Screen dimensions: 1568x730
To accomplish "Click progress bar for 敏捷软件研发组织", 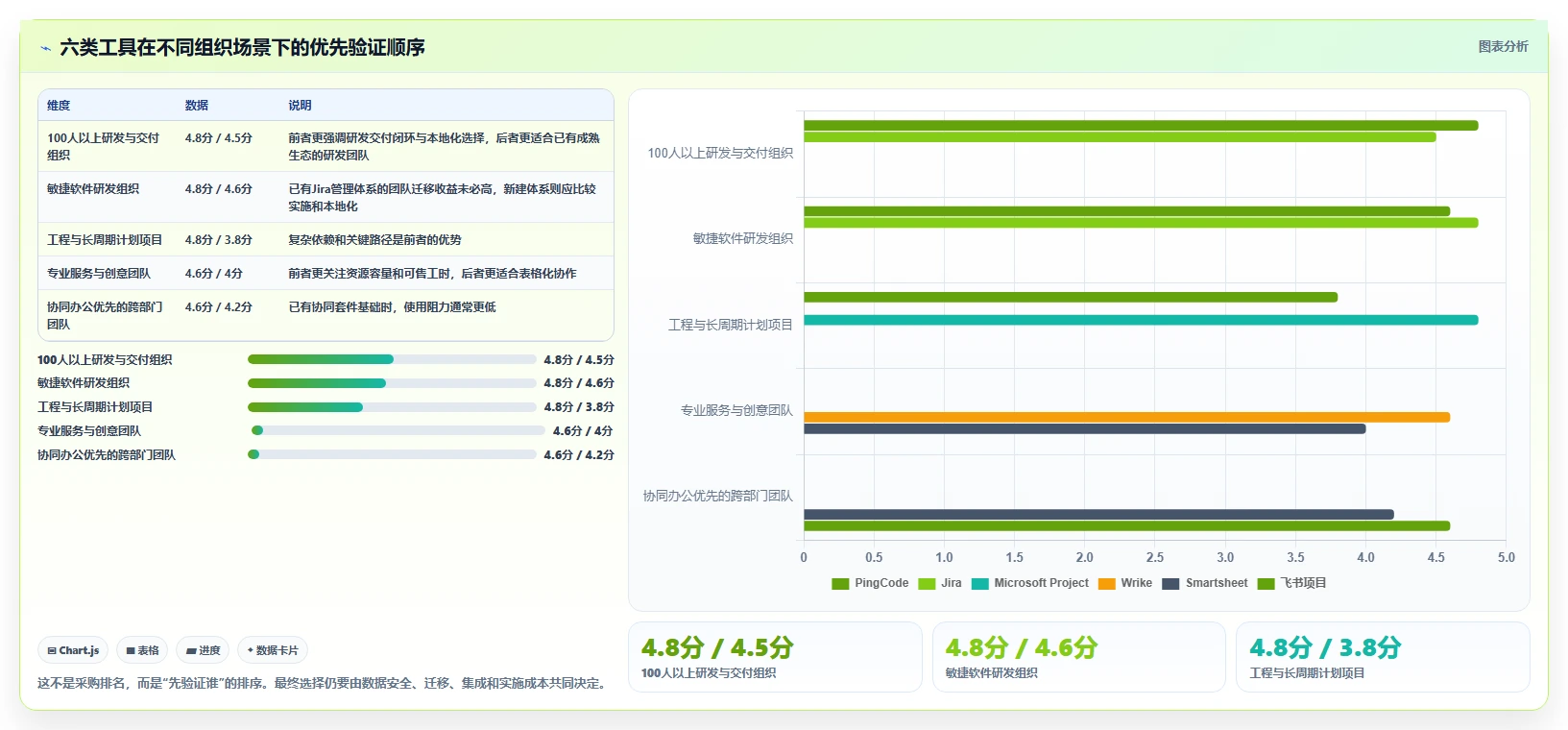I will click(x=392, y=383).
